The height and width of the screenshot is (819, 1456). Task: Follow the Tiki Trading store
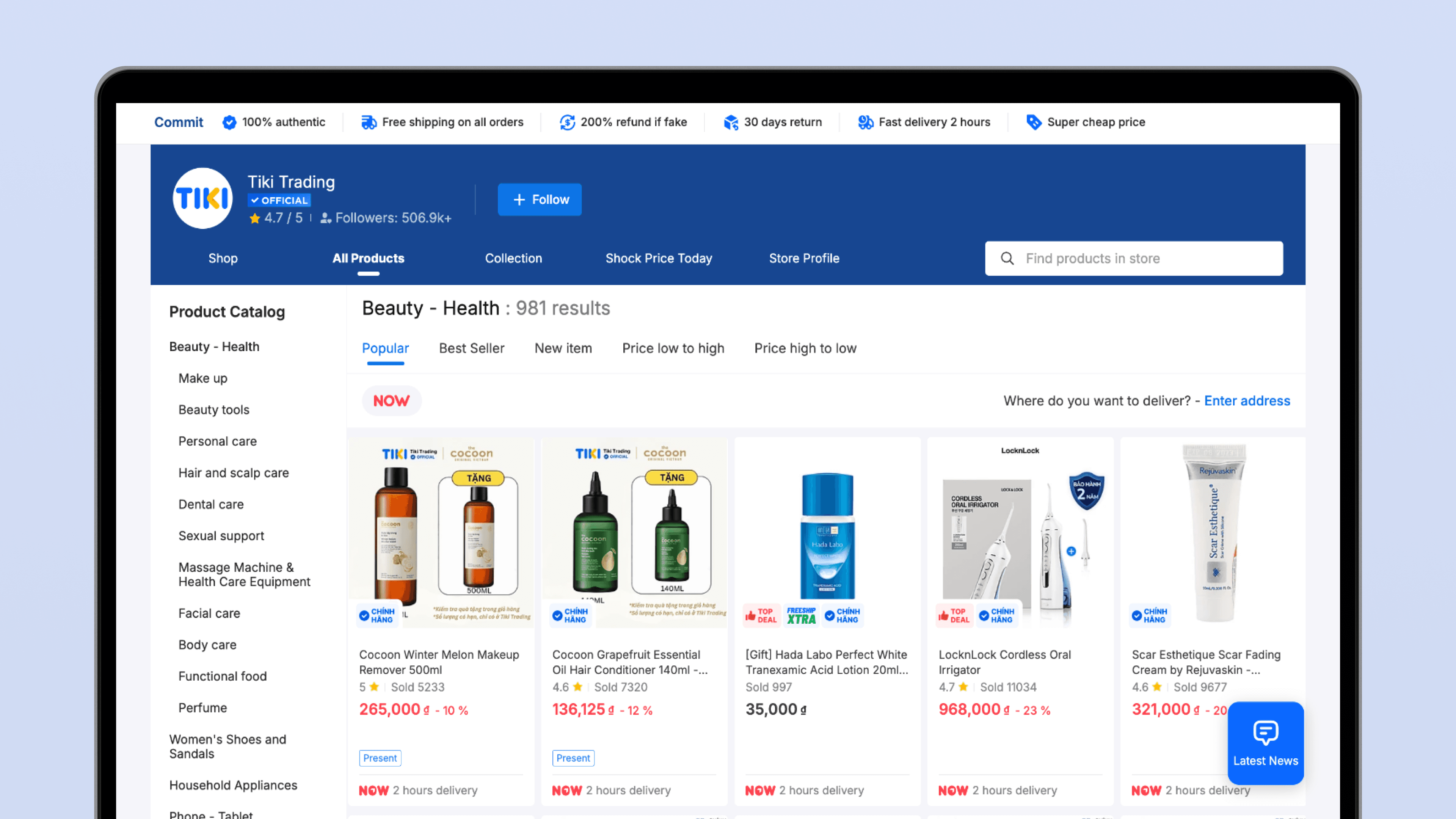pos(540,199)
